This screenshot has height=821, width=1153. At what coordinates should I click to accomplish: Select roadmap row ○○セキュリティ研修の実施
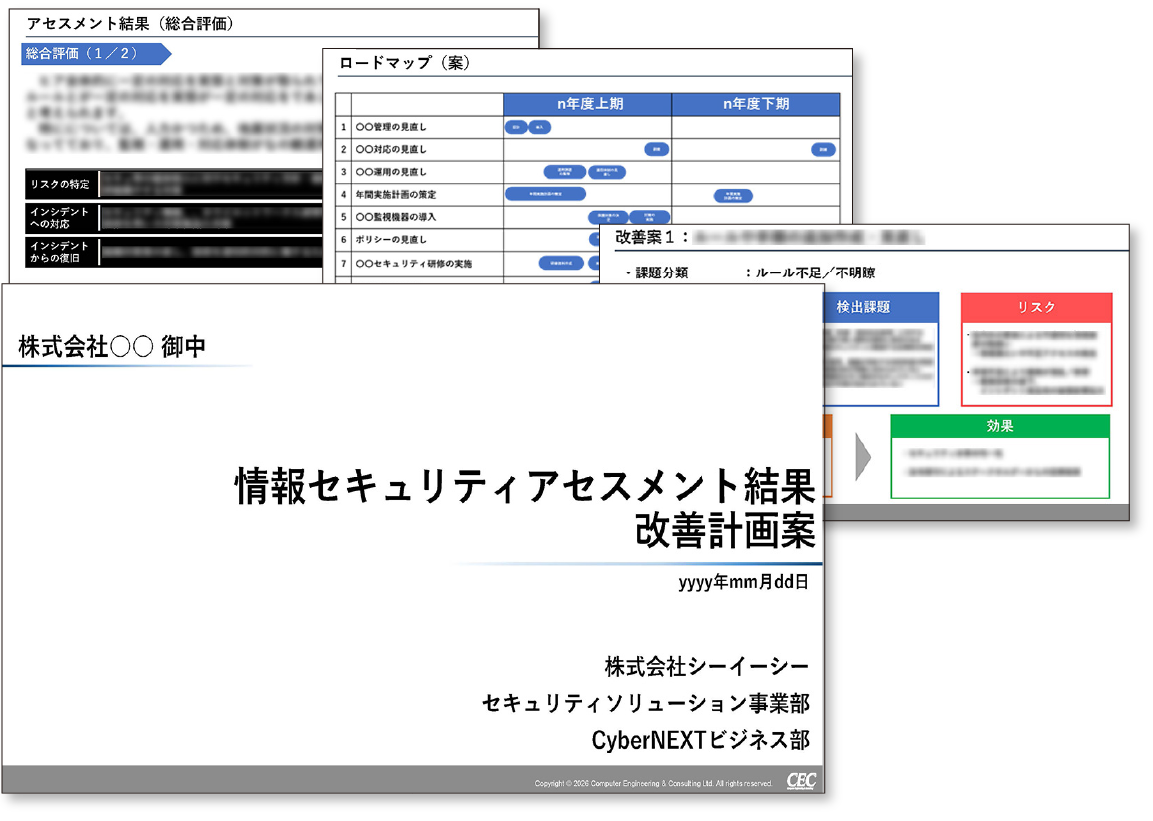coord(468,263)
